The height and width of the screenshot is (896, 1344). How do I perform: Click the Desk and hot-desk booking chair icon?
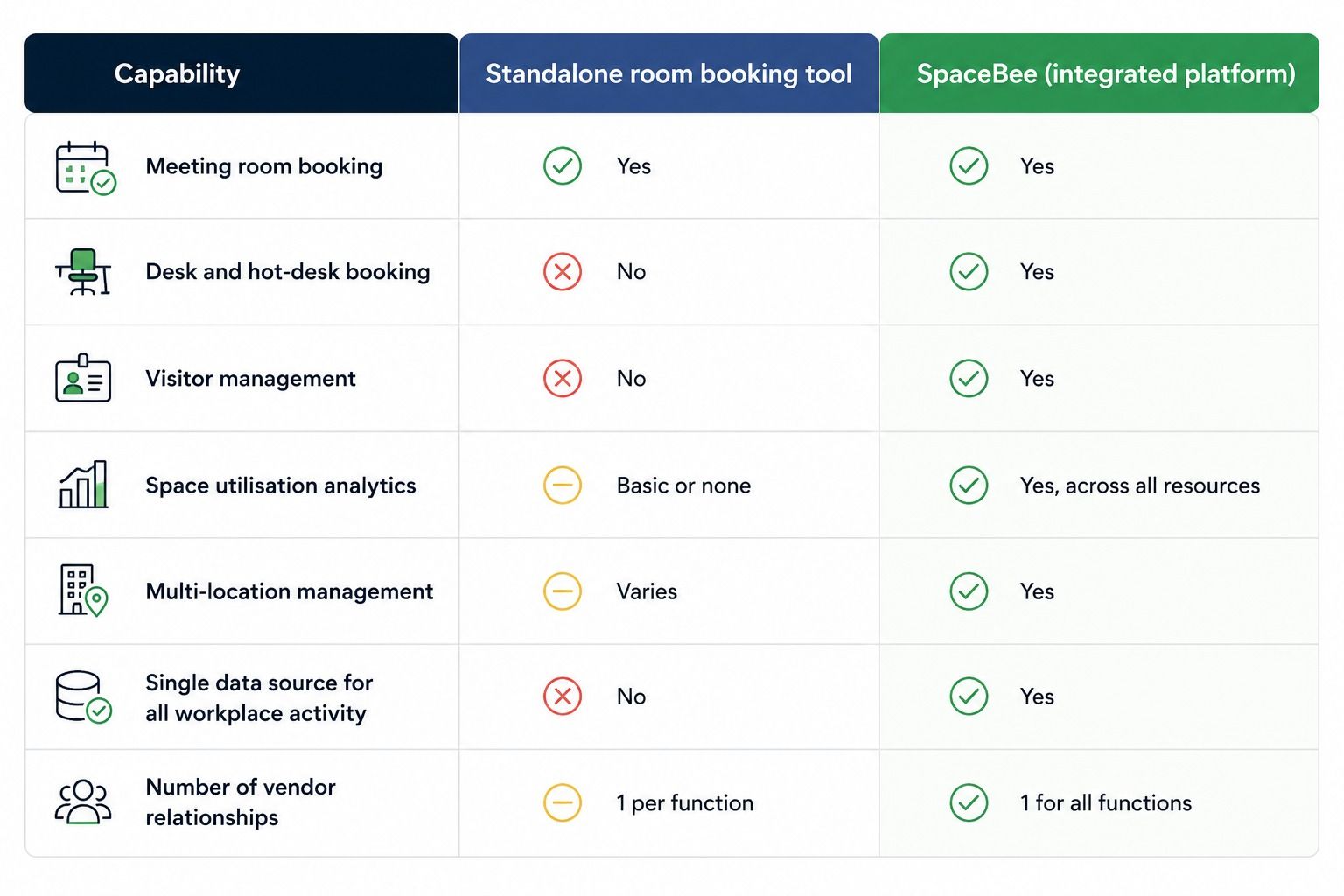83,272
